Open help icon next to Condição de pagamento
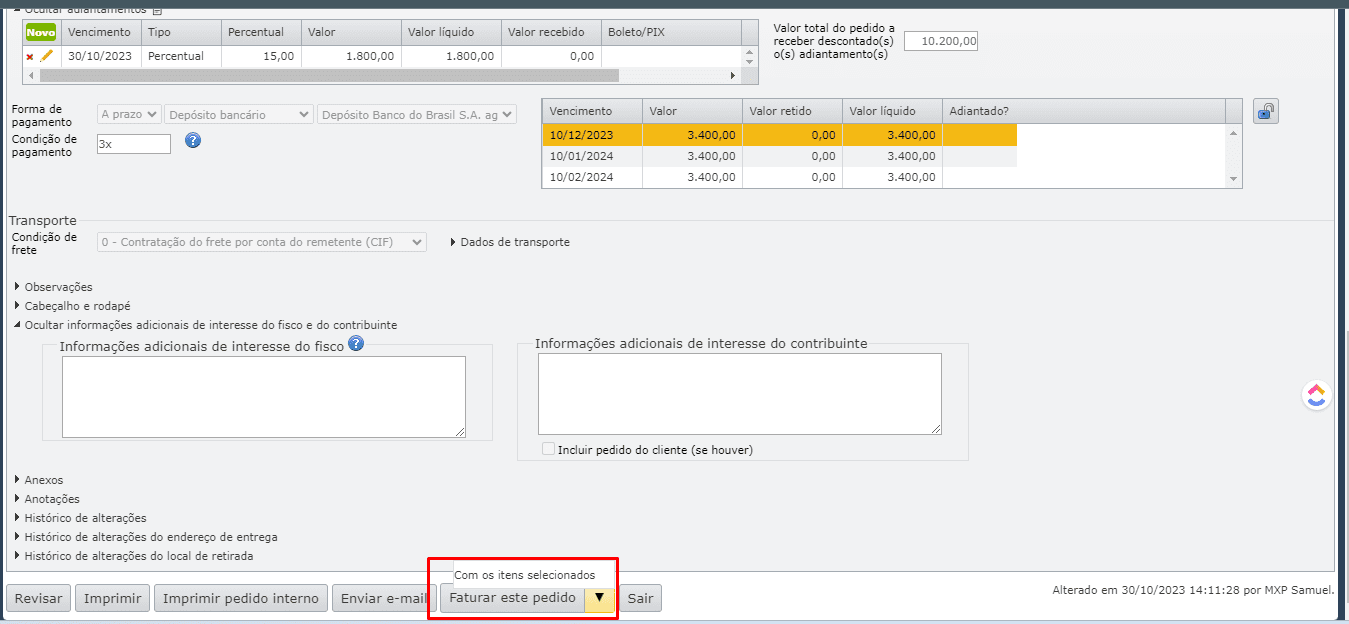This screenshot has width=1349, height=624. coord(193,140)
